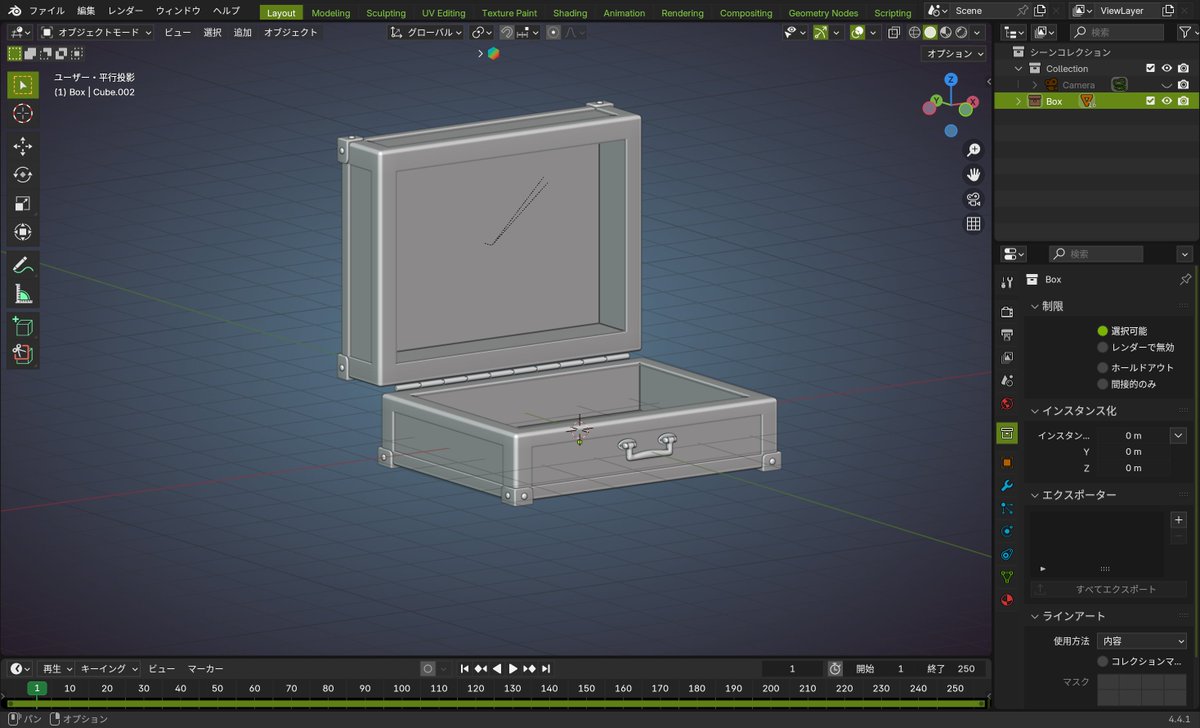This screenshot has width=1200, height=728.
Task: Select the Transform tool
Action: [x=23, y=232]
